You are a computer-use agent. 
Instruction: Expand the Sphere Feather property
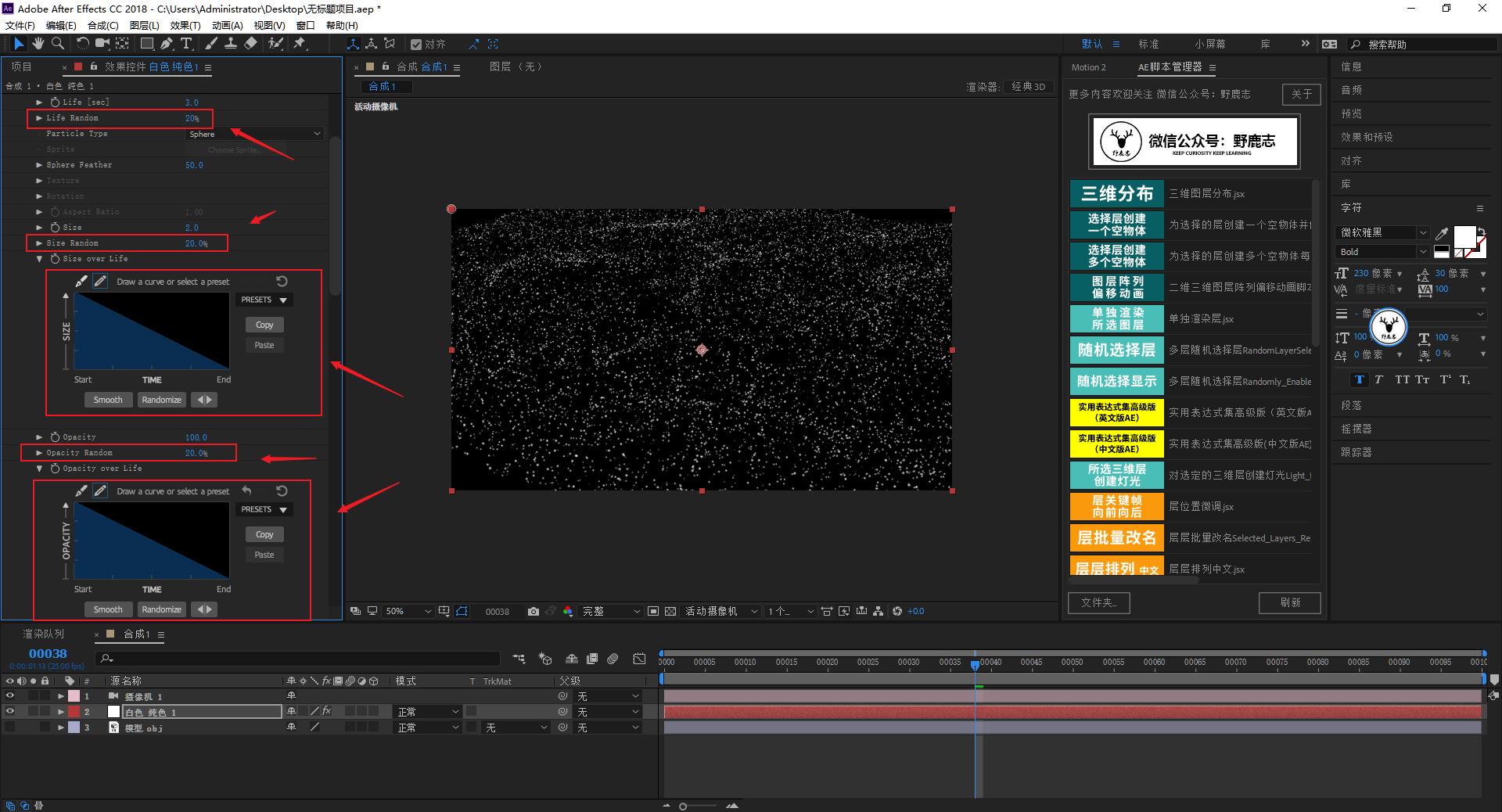point(39,165)
